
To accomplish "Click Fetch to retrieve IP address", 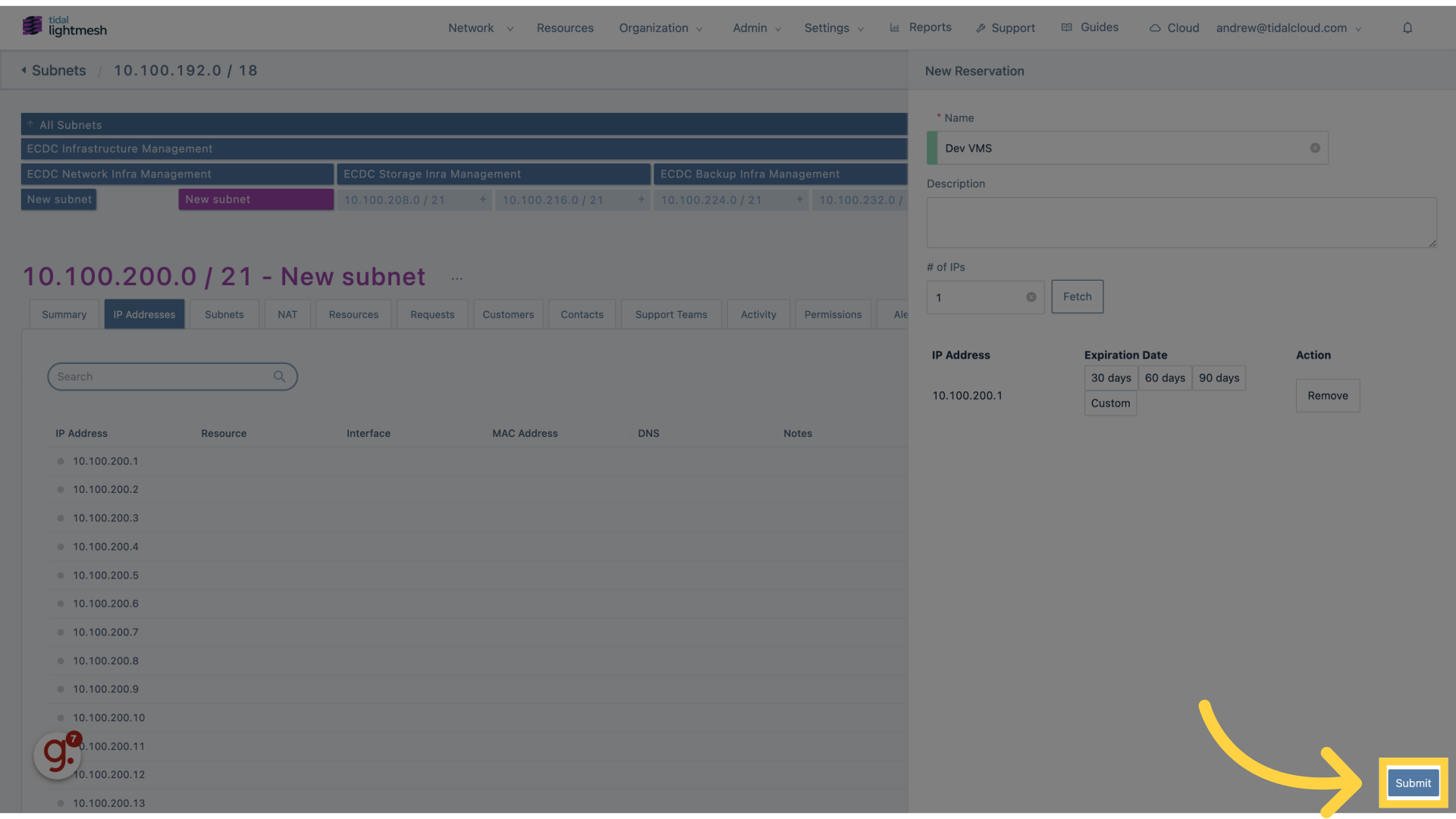I will pyautogui.click(x=1077, y=297).
